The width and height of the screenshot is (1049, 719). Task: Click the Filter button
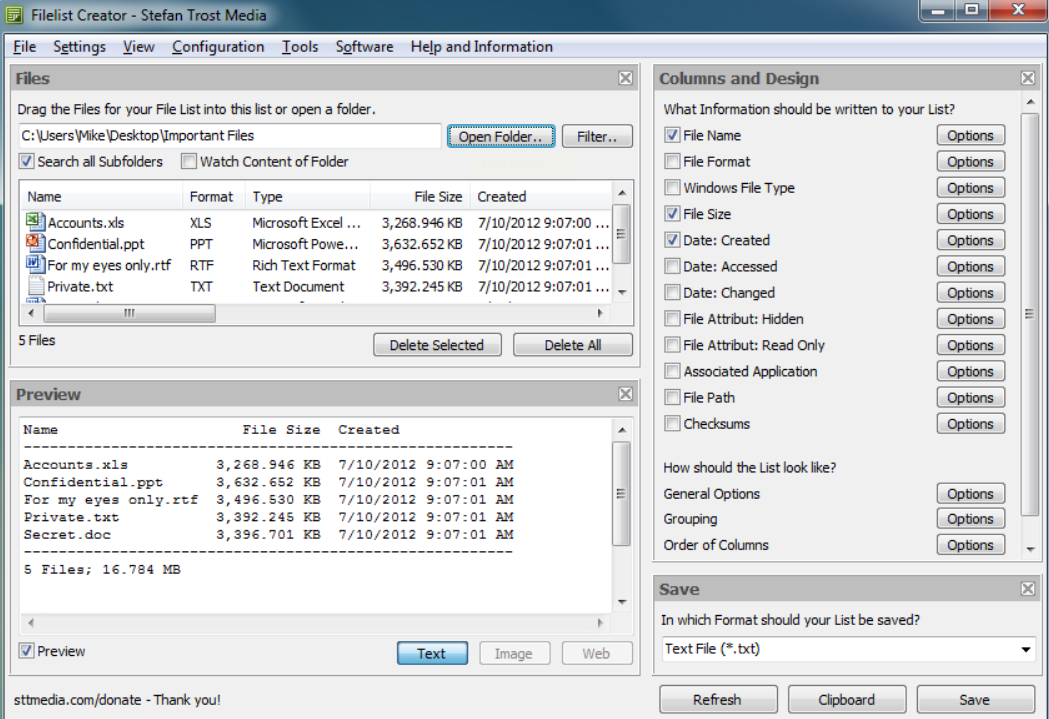pyautogui.click(x=597, y=136)
